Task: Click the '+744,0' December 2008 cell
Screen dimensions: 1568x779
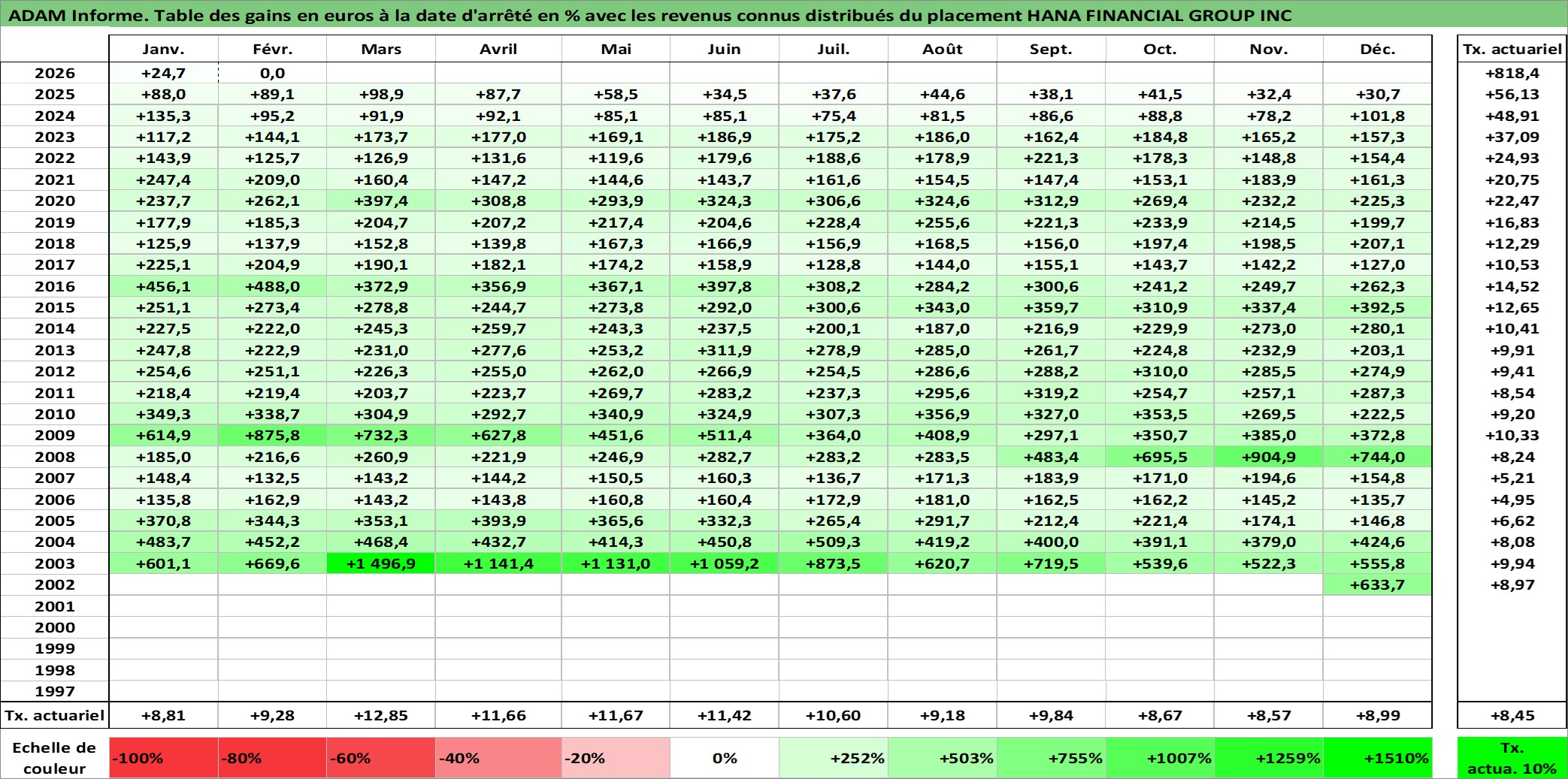Action: (x=1377, y=457)
